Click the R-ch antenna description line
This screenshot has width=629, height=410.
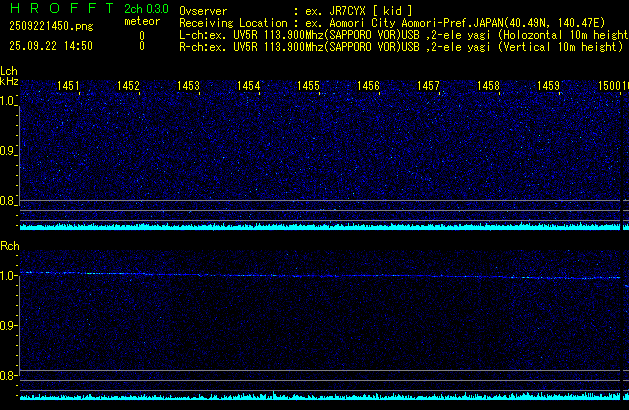tap(400, 46)
